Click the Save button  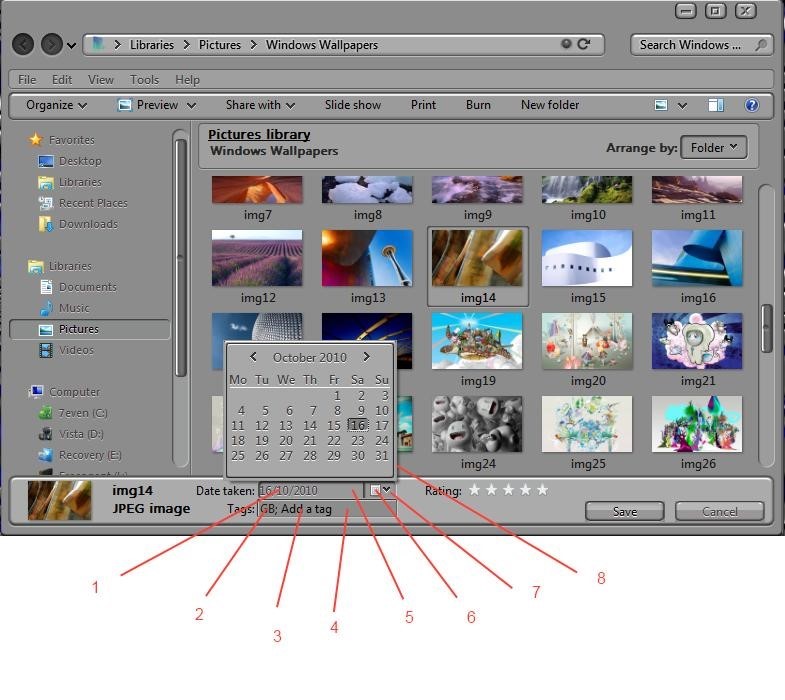point(625,511)
